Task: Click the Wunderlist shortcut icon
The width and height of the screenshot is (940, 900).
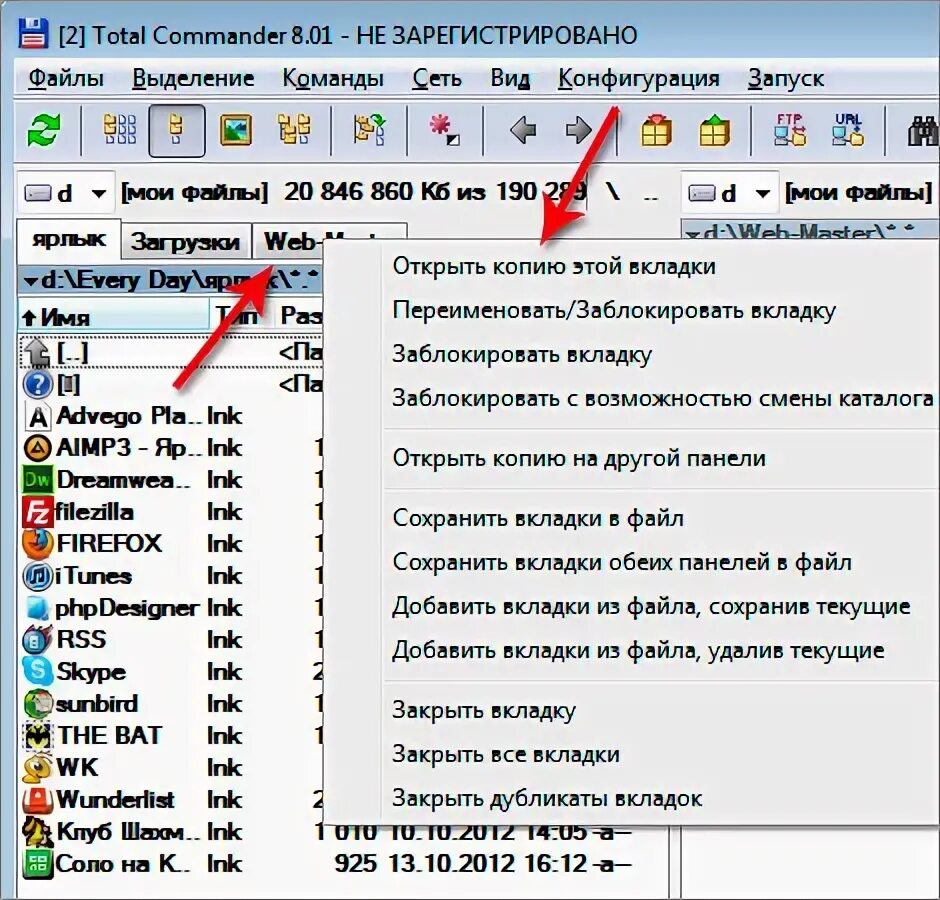Action: pyautogui.click(x=37, y=800)
